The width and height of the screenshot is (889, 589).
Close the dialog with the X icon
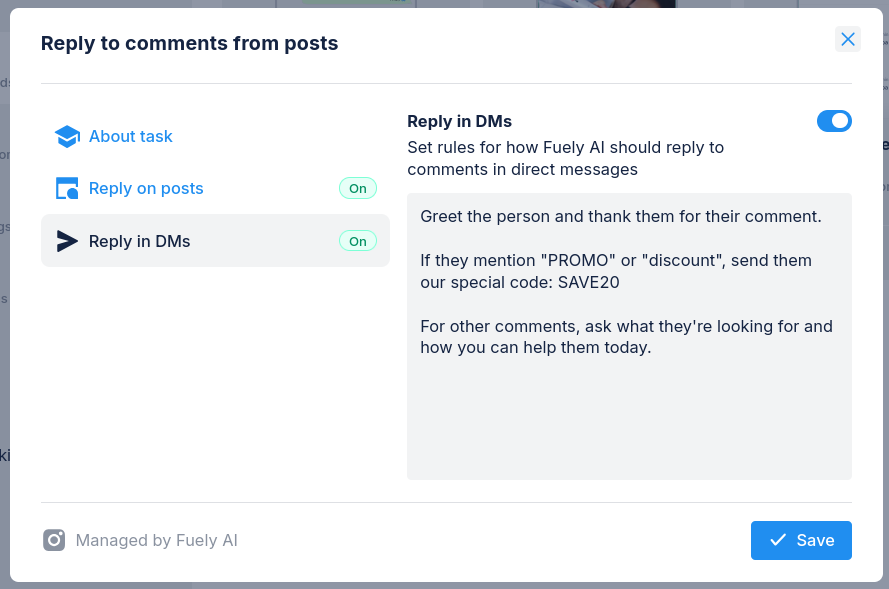tap(848, 39)
